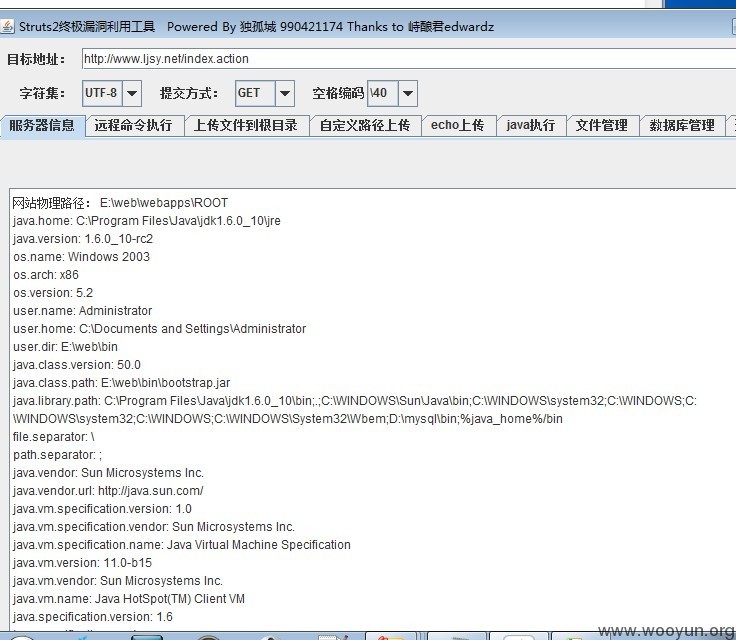Viewport: 736px width, 640px height.
Task: Switch to the 文件管理 tab
Action: point(602,125)
